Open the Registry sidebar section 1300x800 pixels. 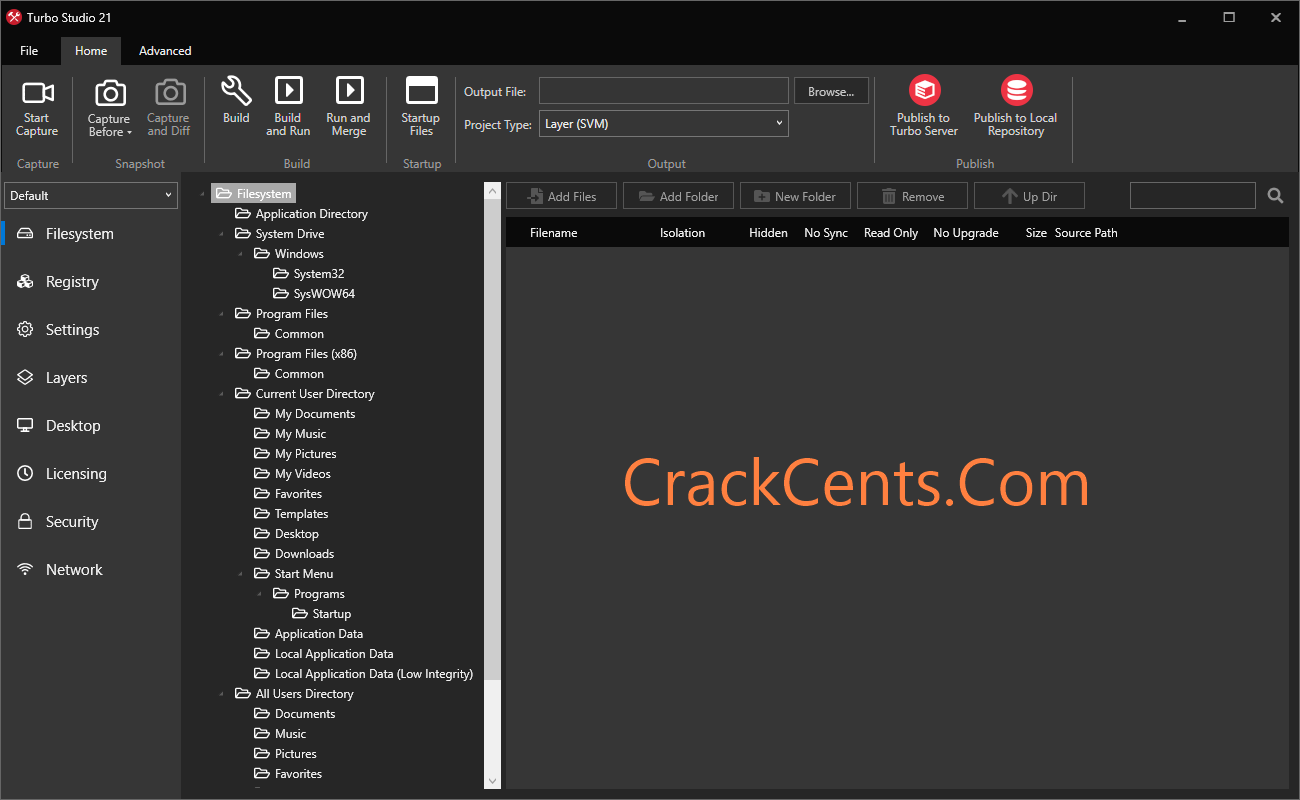[x=91, y=282]
